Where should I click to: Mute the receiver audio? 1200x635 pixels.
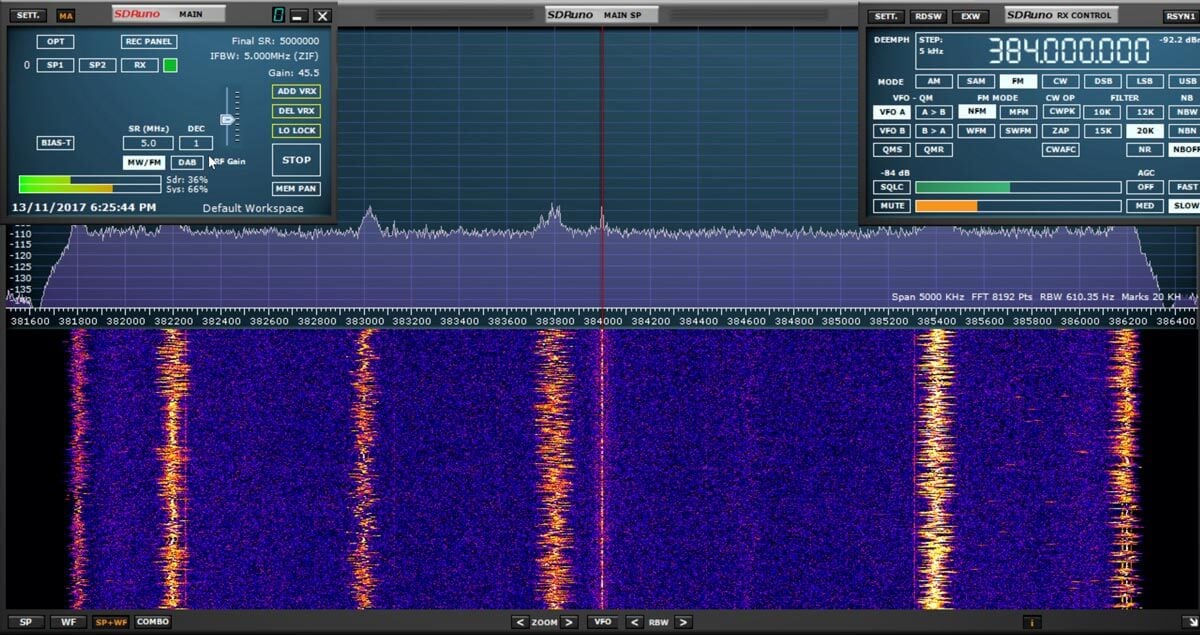point(890,205)
